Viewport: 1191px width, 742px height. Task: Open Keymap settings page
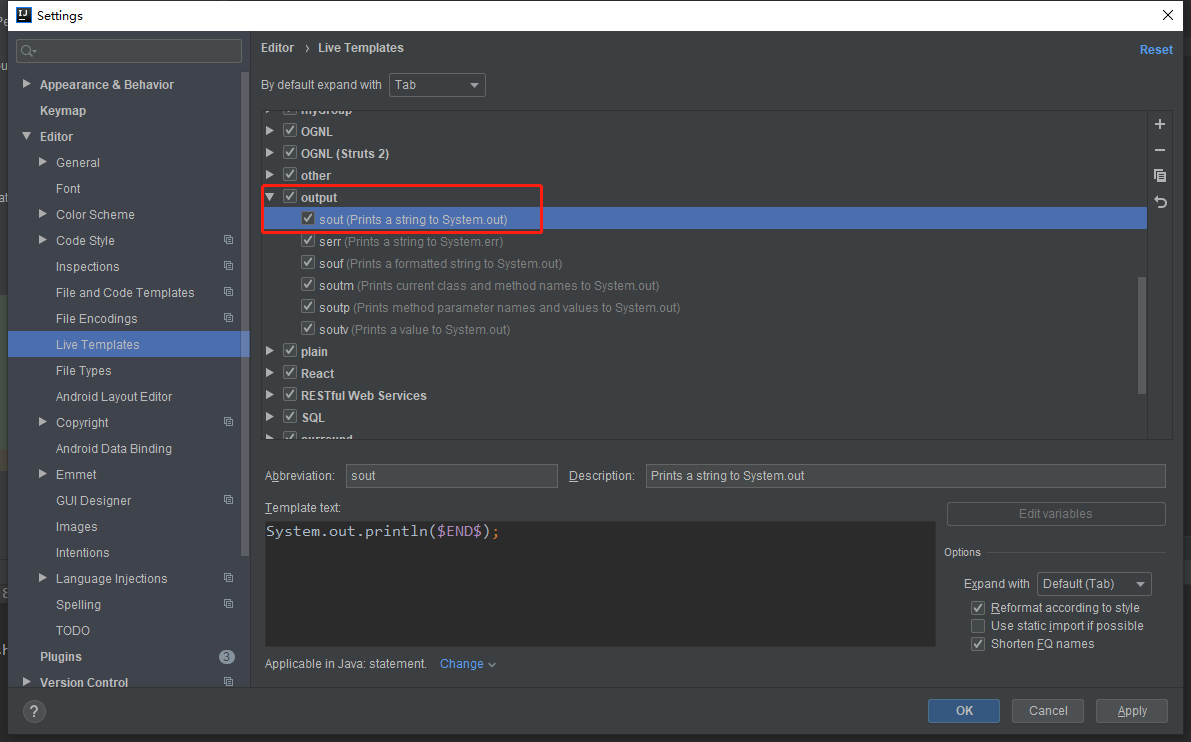[62, 111]
